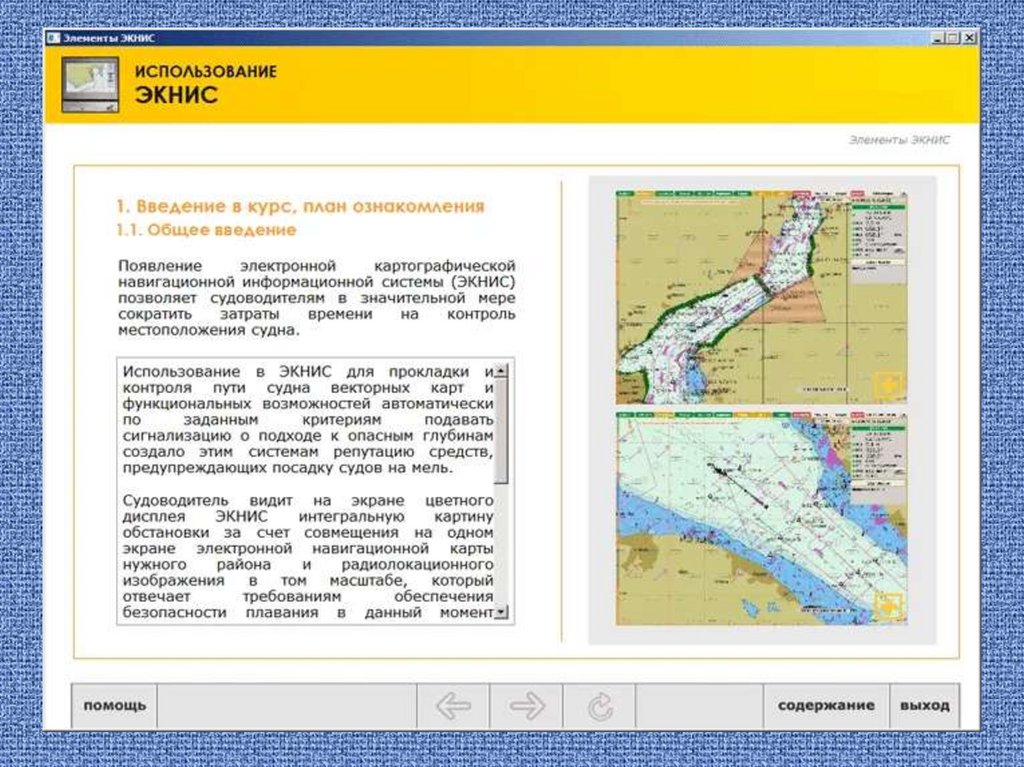Click subheading '1.1. Общее введение'
The width and height of the screenshot is (1024, 767).
[206, 230]
